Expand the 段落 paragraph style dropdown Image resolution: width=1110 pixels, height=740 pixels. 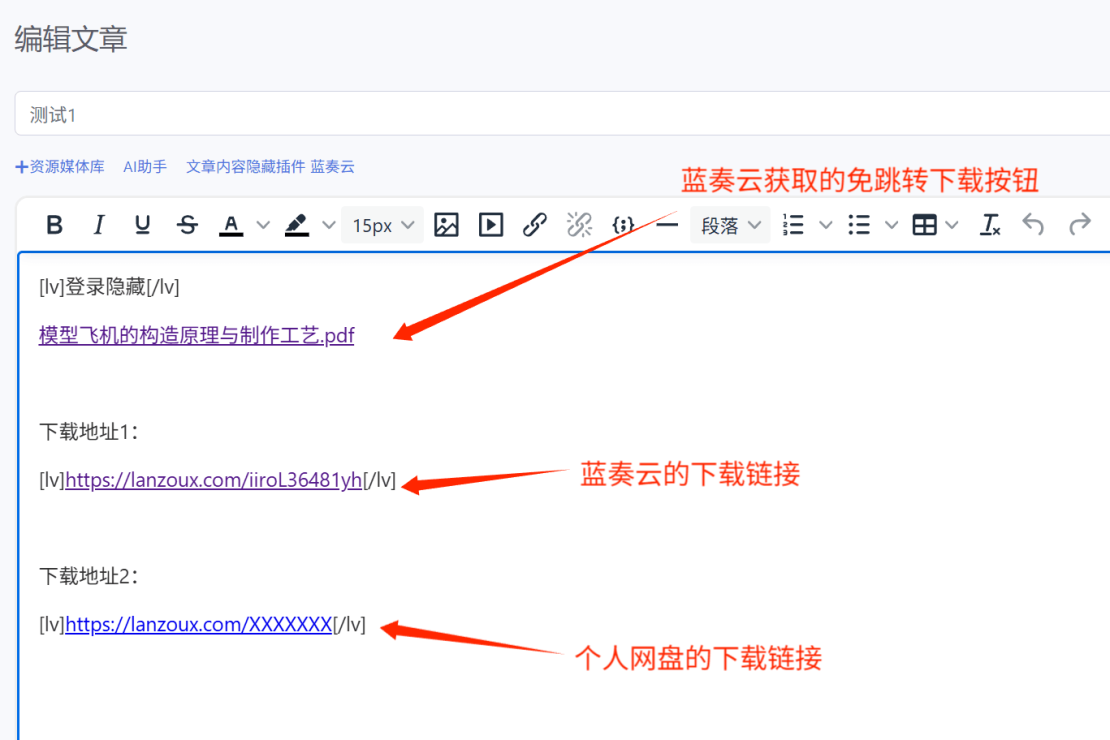pos(730,224)
